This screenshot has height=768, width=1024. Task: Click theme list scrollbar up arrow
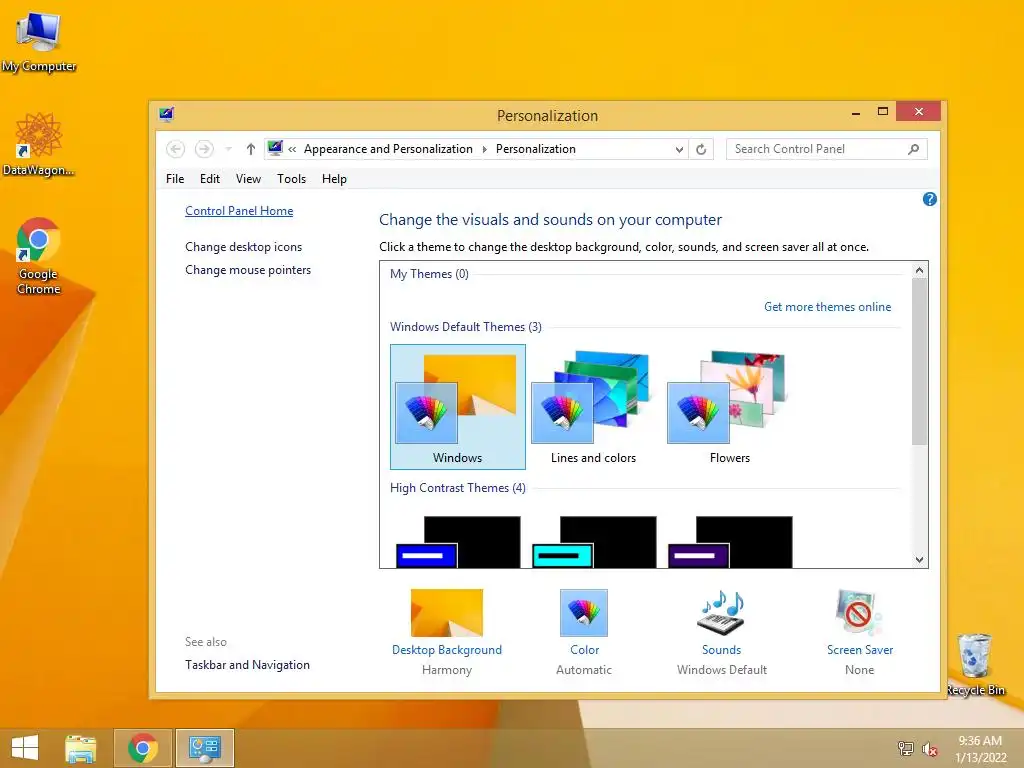click(x=920, y=270)
